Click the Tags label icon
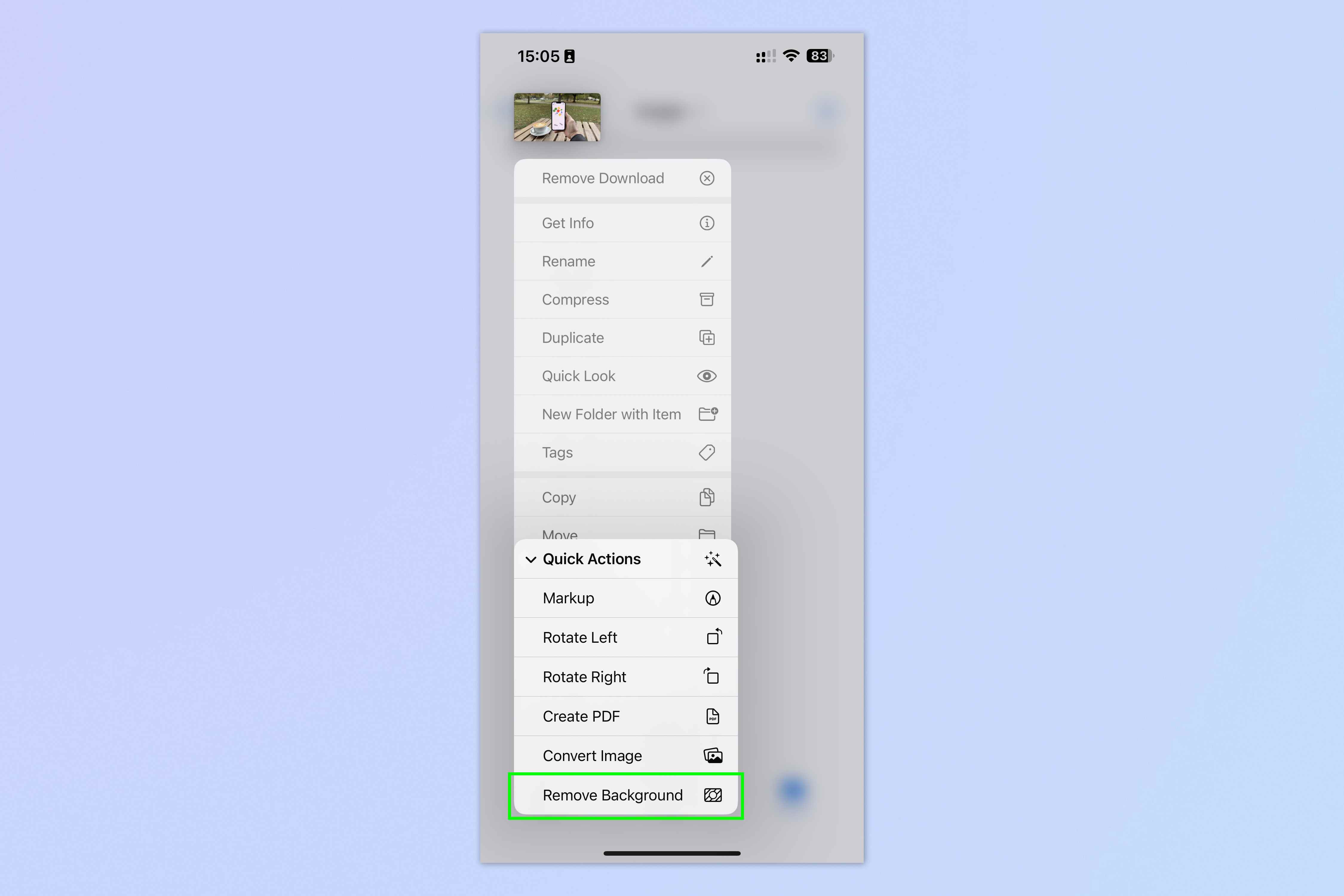 (x=707, y=452)
